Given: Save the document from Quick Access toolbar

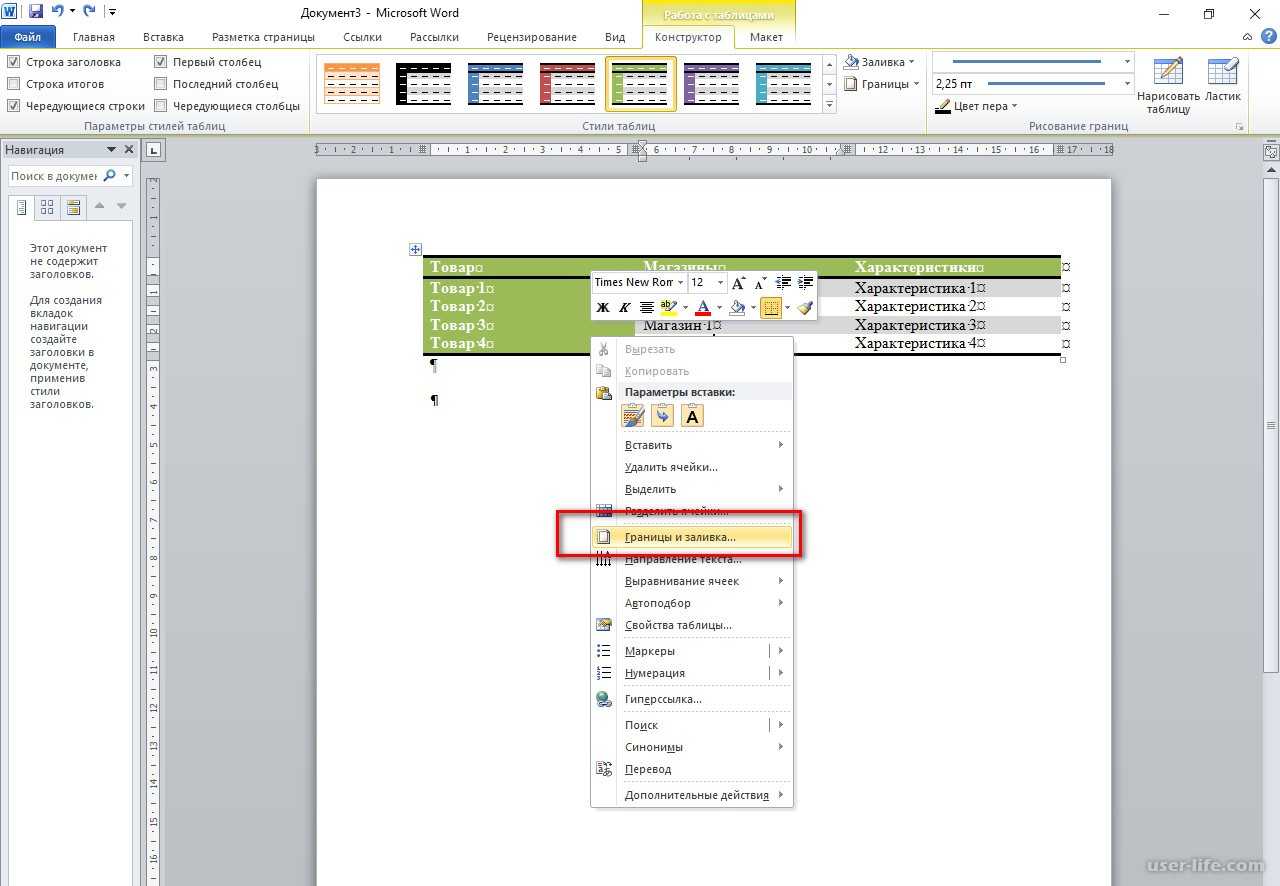Looking at the screenshot, I should tap(36, 13).
